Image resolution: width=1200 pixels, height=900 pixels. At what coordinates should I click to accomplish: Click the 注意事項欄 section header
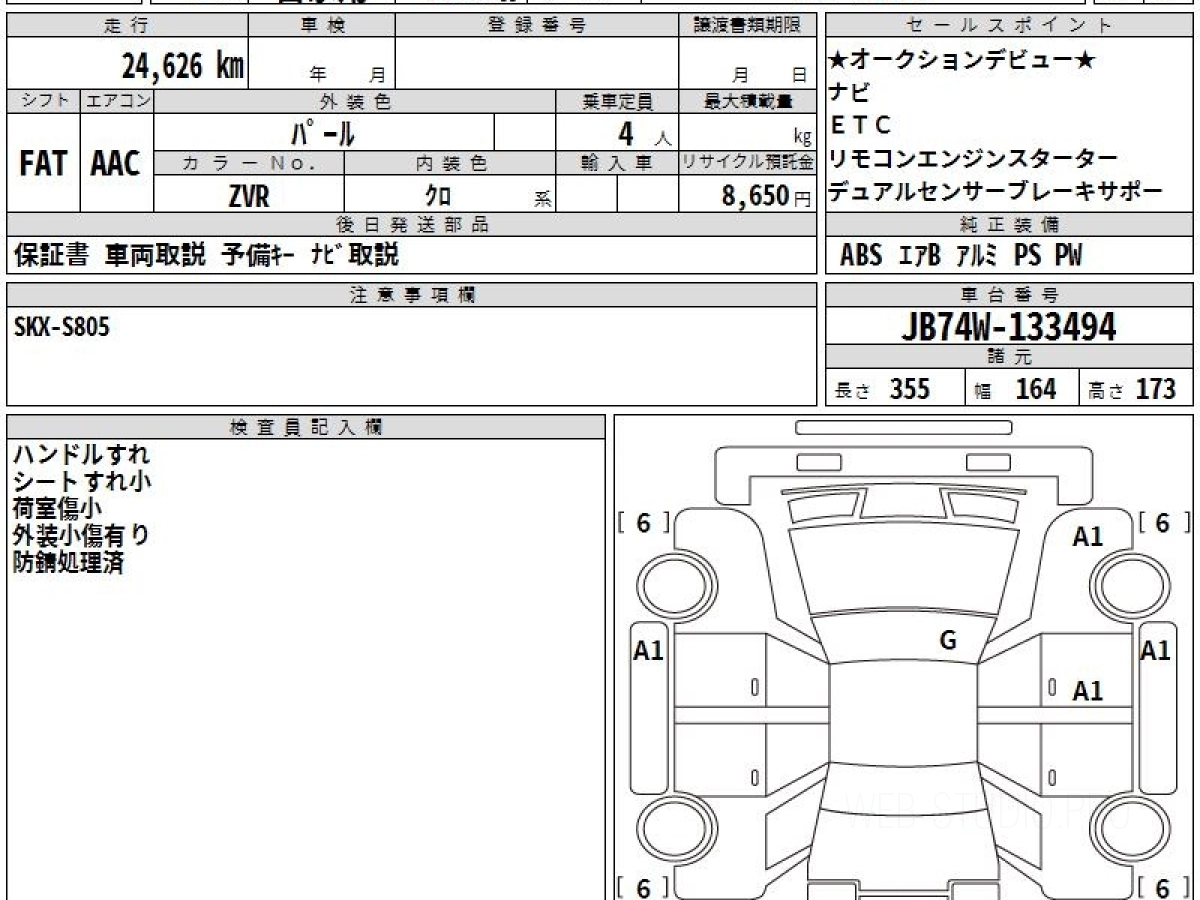point(411,295)
